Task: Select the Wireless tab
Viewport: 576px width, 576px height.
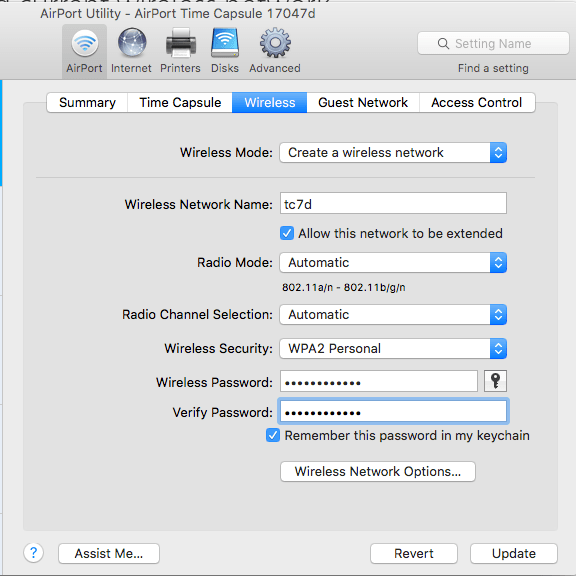Action: click(x=270, y=102)
